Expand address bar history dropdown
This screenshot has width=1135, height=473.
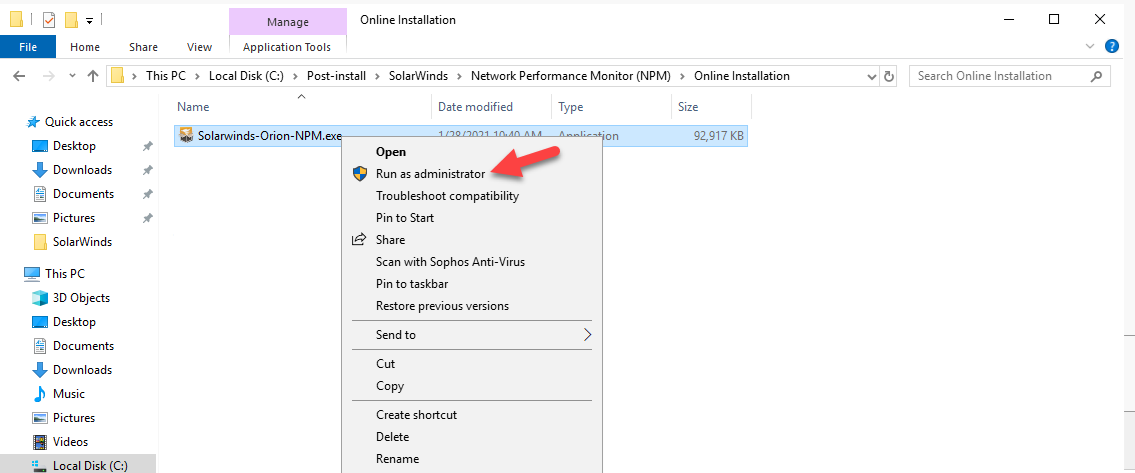(x=871, y=75)
